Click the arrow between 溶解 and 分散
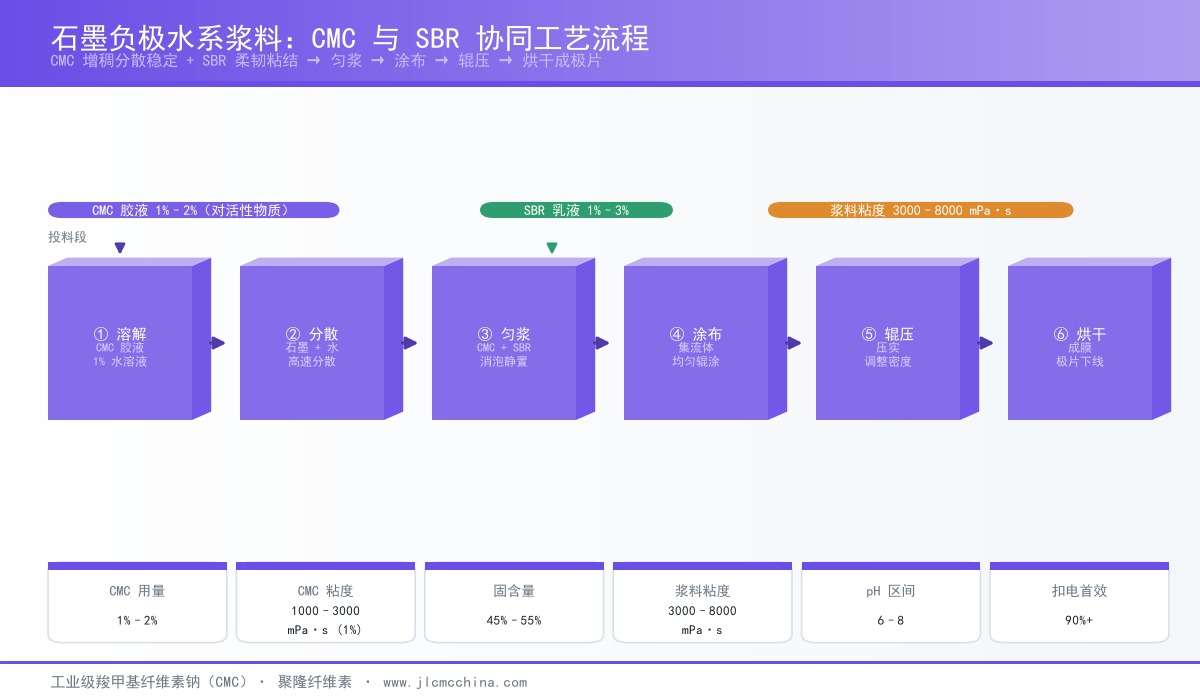This screenshot has height=700, width=1200. pyautogui.click(x=217, y=343)
